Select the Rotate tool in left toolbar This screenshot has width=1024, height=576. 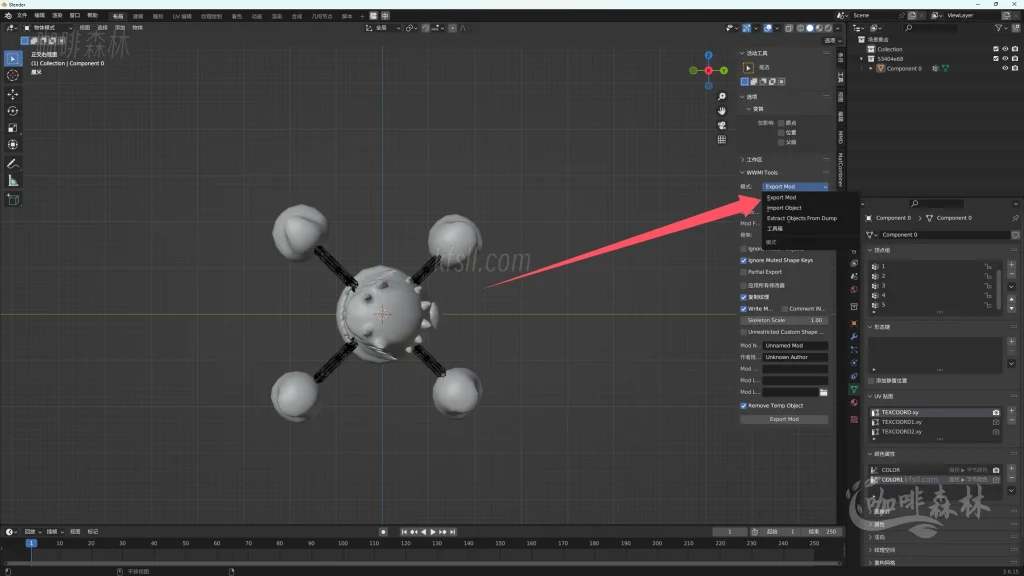pyautogui.click(x=13, y=110)
